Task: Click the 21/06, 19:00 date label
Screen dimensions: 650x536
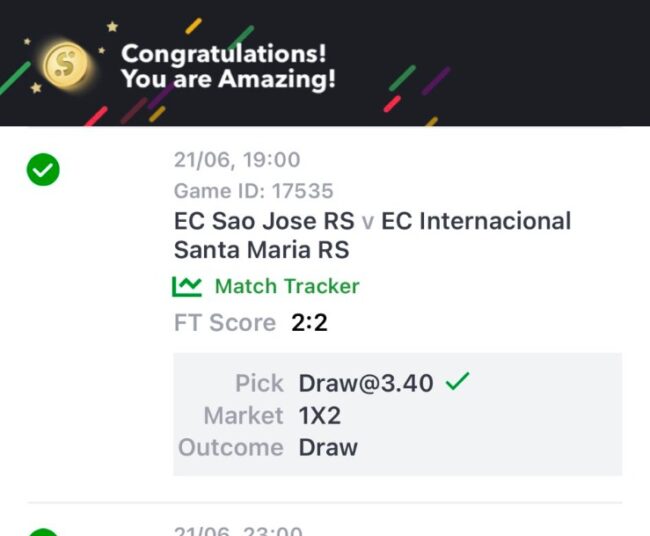Action: pos(237,160)
